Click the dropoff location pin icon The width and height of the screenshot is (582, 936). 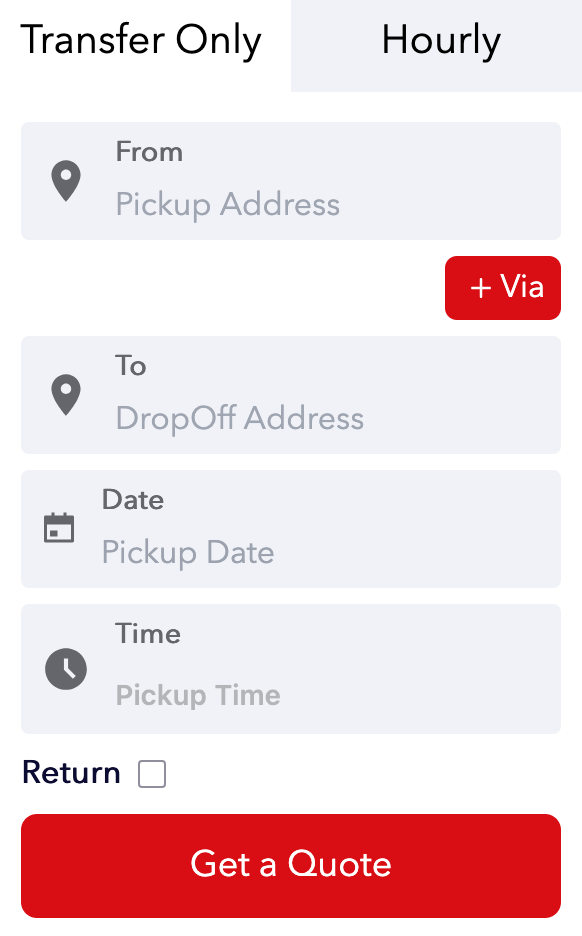click(66, 395)
